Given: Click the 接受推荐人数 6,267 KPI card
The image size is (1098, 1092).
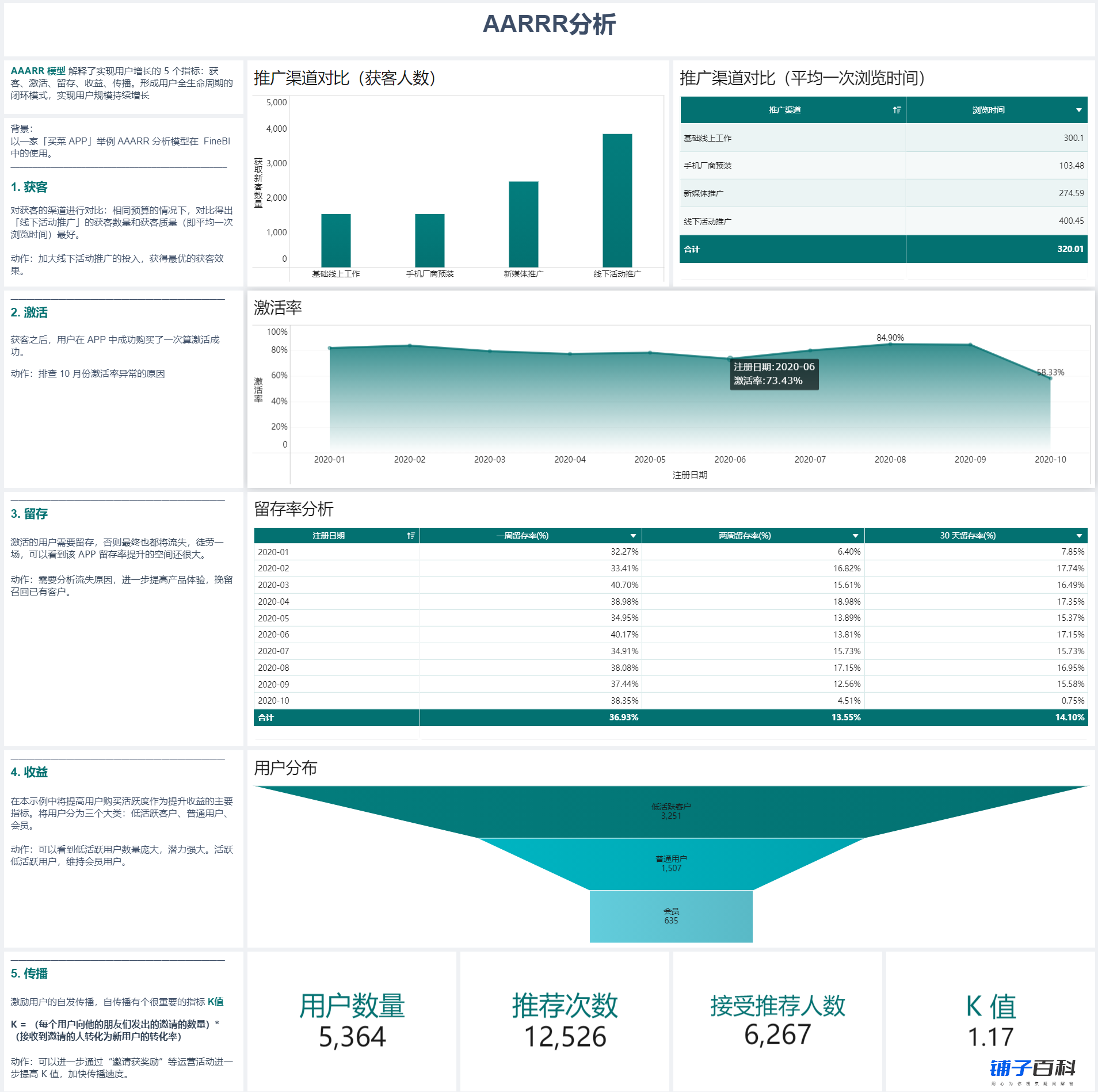Looking at the screenshot, I should [x=777, y=1021].
